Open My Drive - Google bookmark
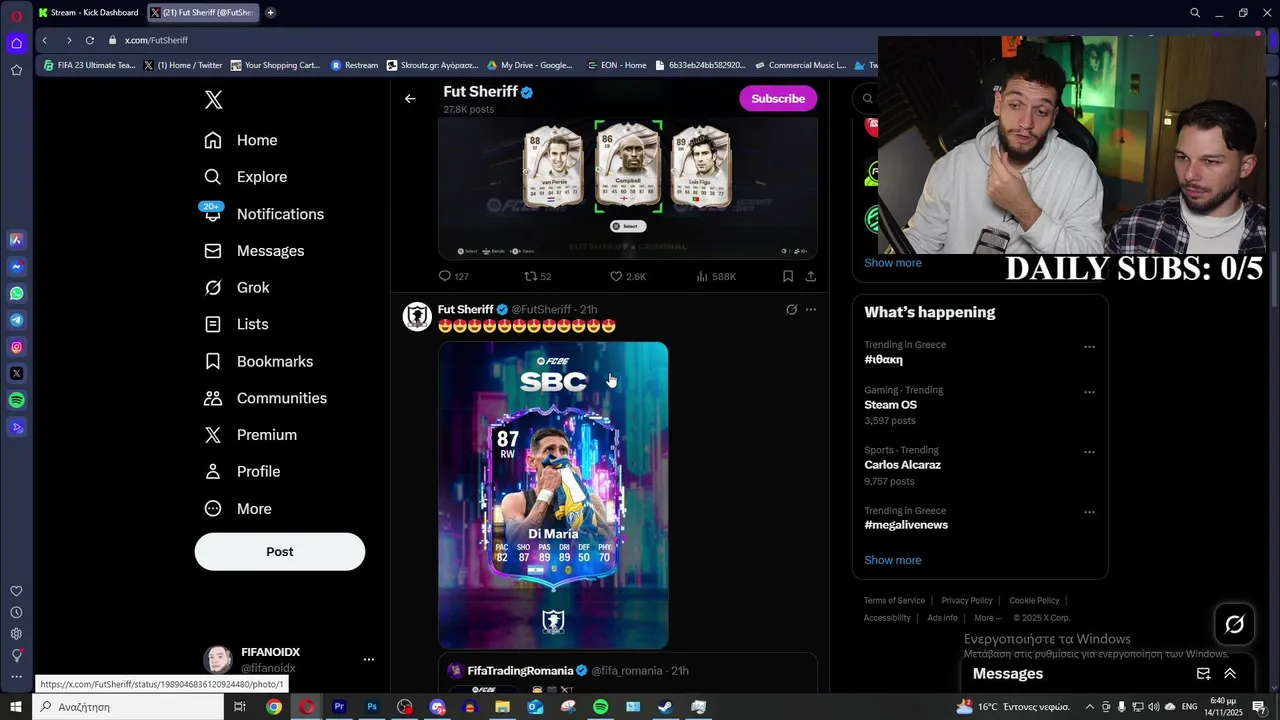The height and width of the screenshot is (720, 1280). [x=530, y=65]
